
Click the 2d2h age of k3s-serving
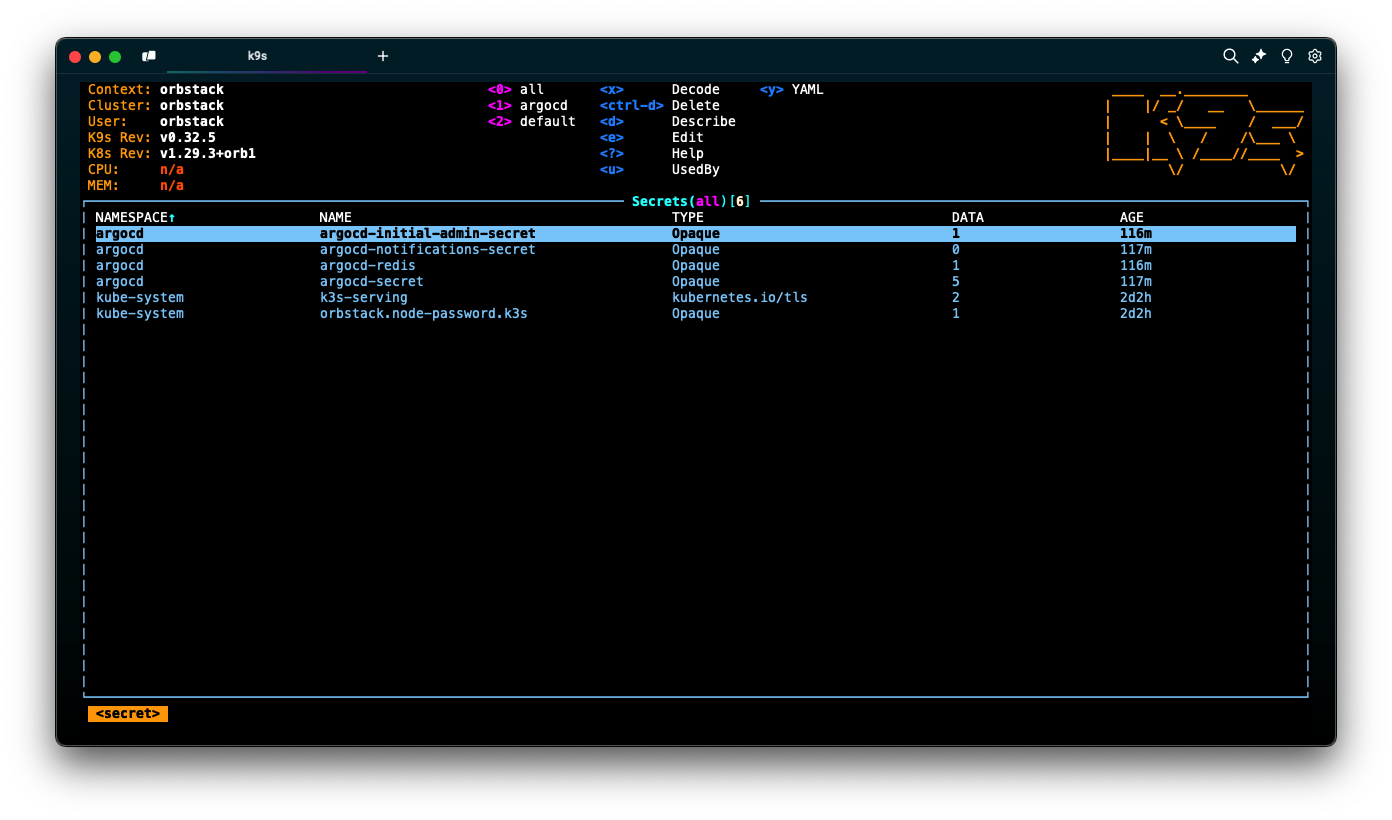1136,297
